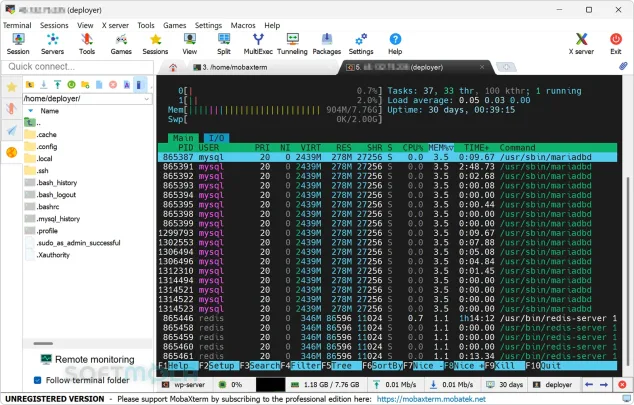
Task: Create a new folder in SFTP browser
Action: [85, 84]
